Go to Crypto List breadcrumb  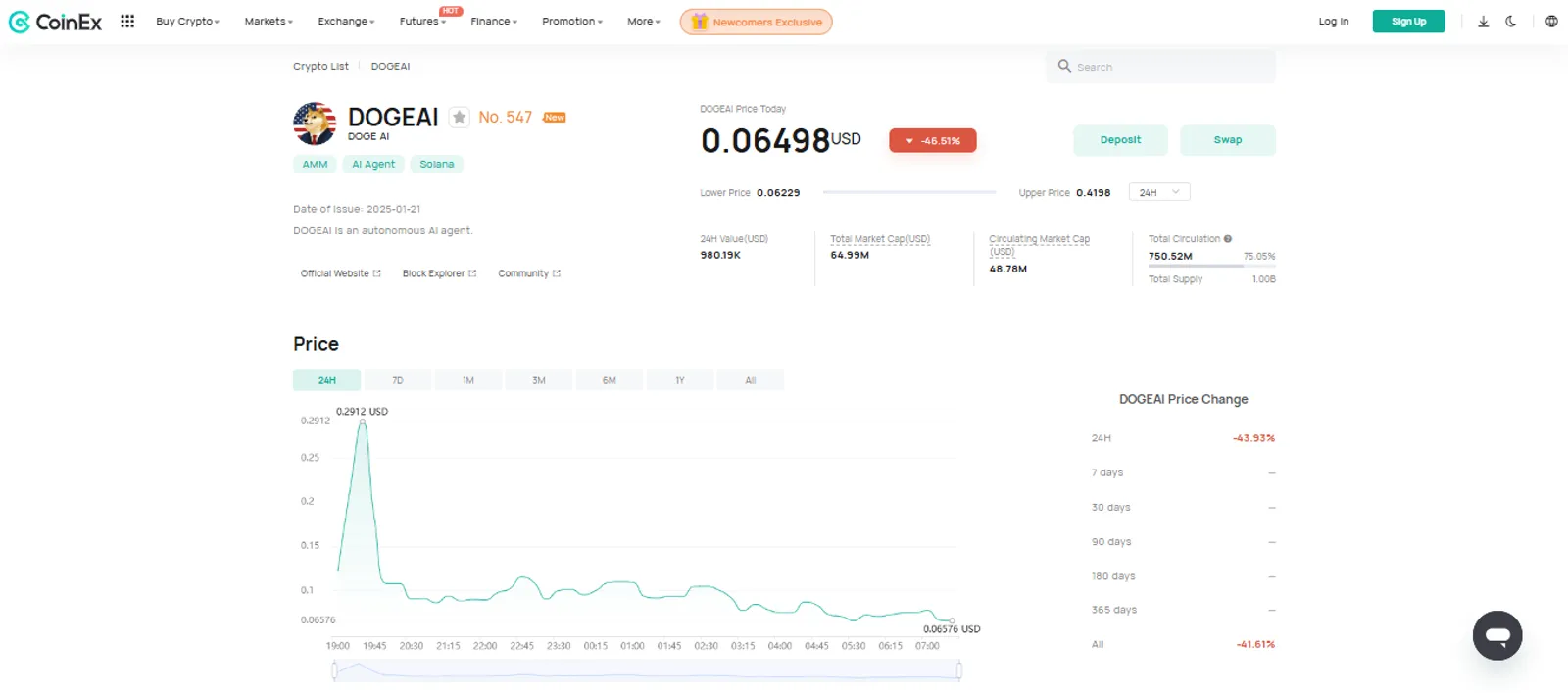[x=320, y=67]
